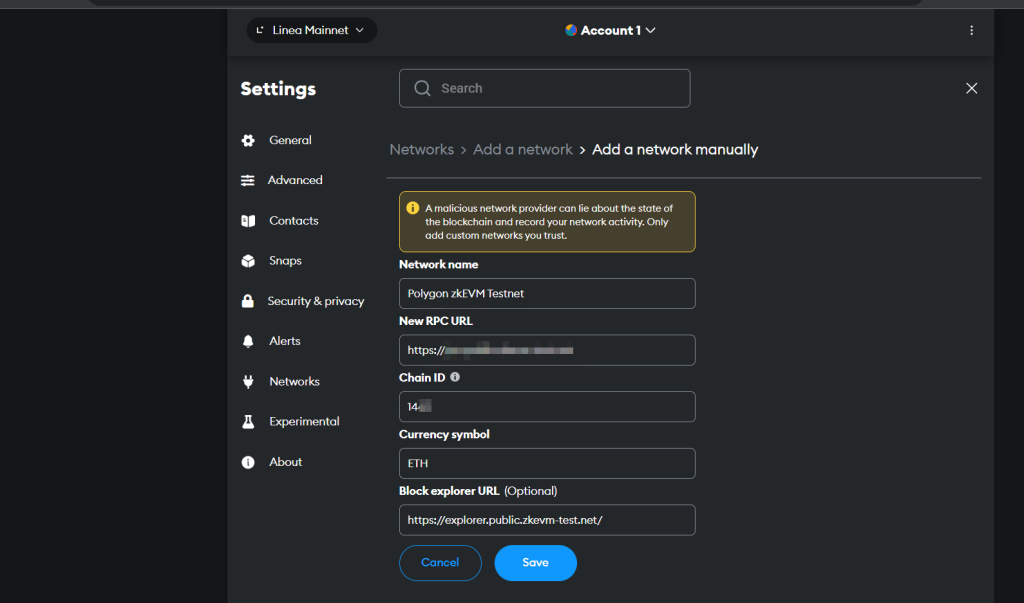The image size is (1024, 603).
Task: Click the warning icon in yellow banner
Action: (x=413, y=208)
